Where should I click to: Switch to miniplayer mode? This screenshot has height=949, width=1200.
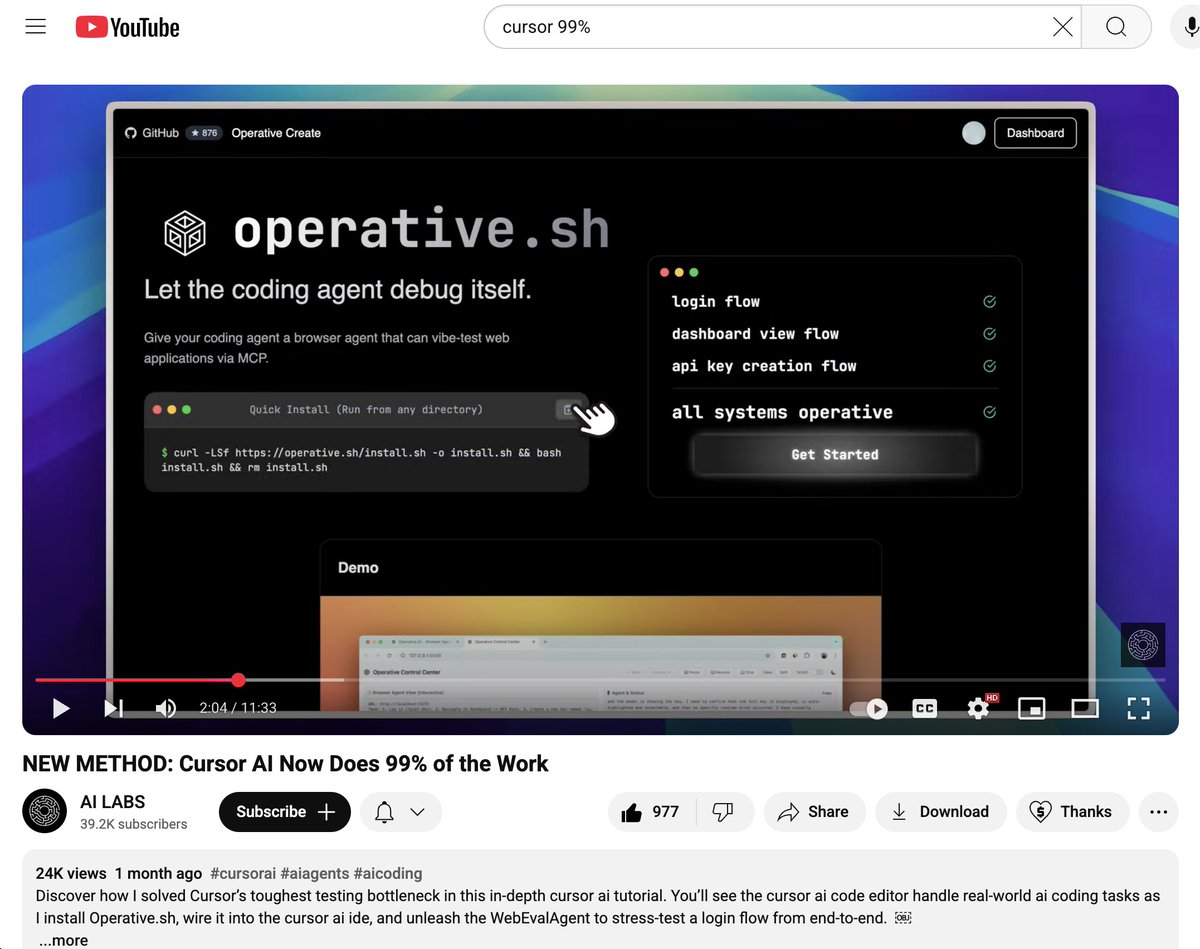[1031, 708]
